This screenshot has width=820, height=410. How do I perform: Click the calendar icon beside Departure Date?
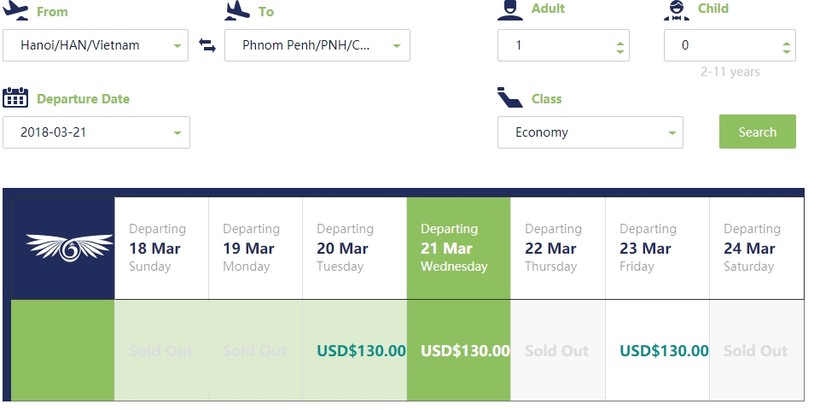point(15,98)
